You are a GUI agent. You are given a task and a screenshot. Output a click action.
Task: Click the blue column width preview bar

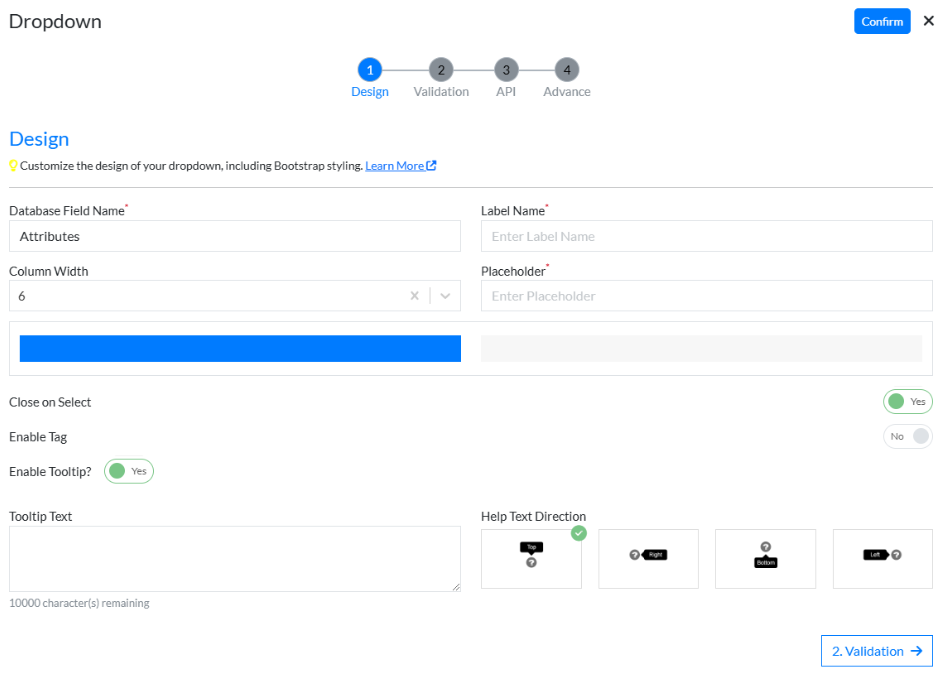point(240,348)
